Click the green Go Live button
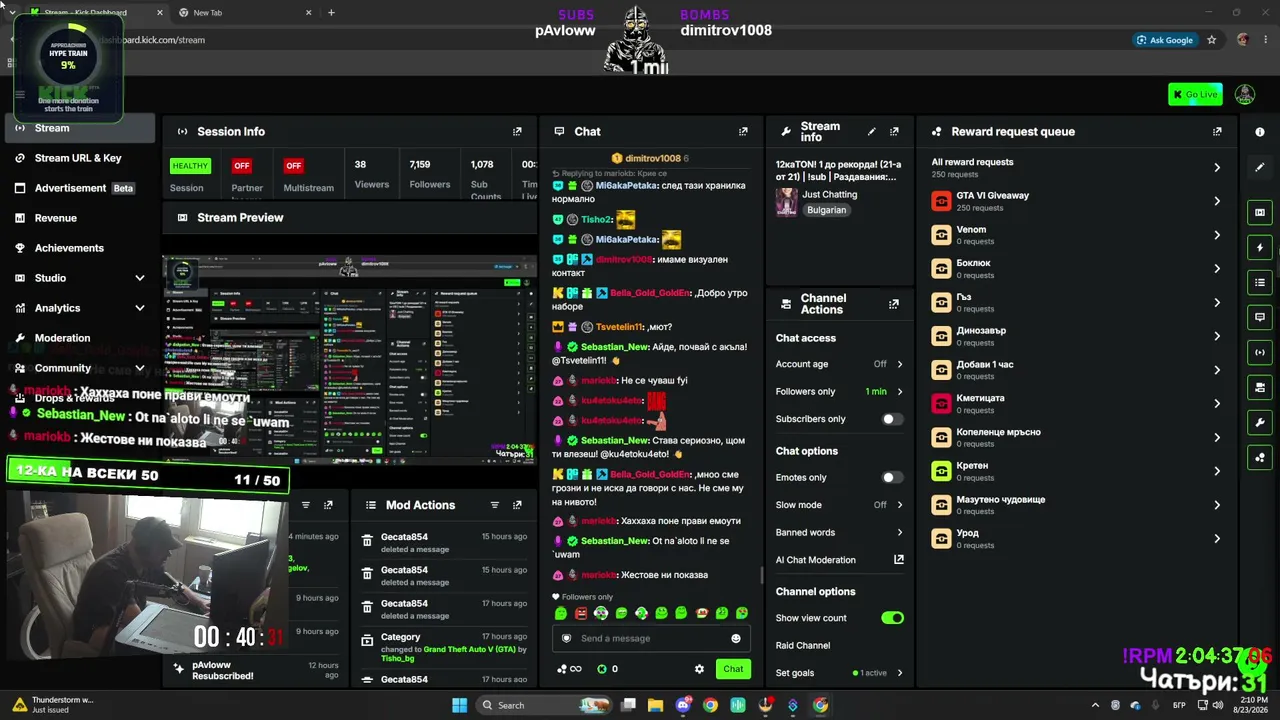This screenshot has height=720, width=1280. click(1195, 94)
